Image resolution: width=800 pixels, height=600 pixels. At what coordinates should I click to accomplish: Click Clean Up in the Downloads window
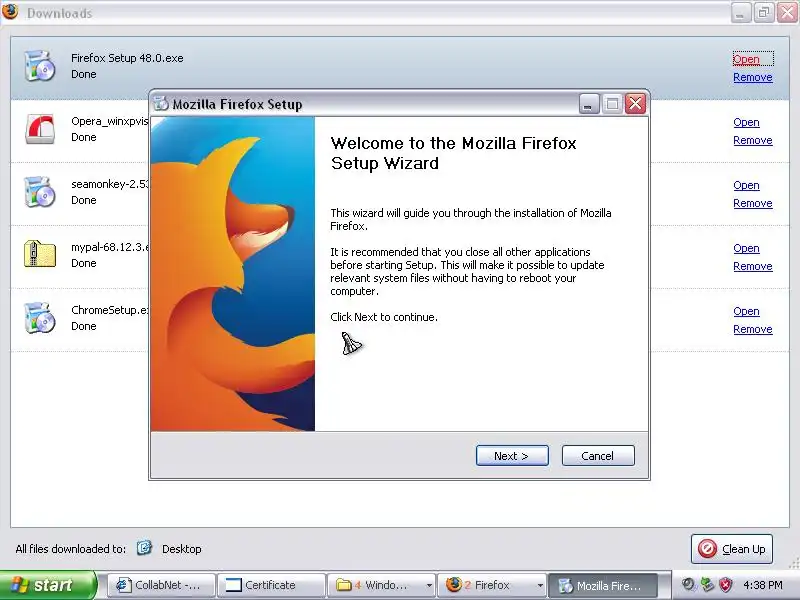(x=732, y=549)
